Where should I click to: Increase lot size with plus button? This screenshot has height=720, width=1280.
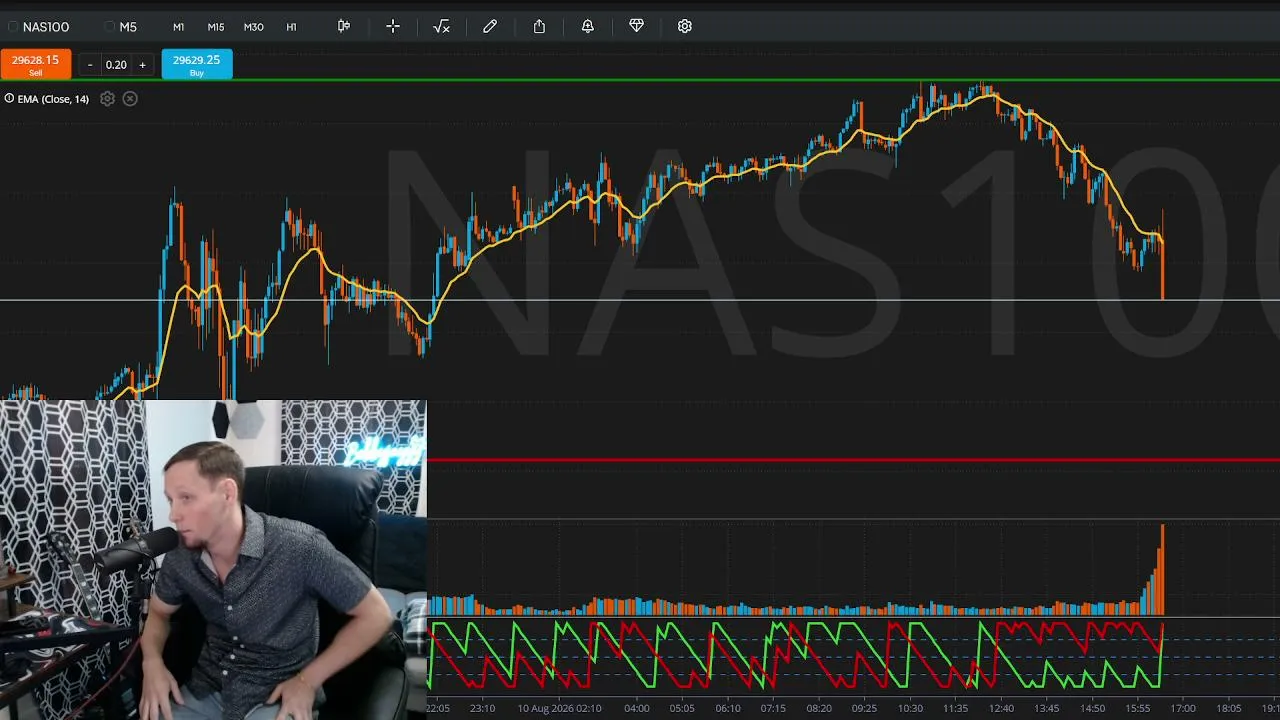[142, 65]
